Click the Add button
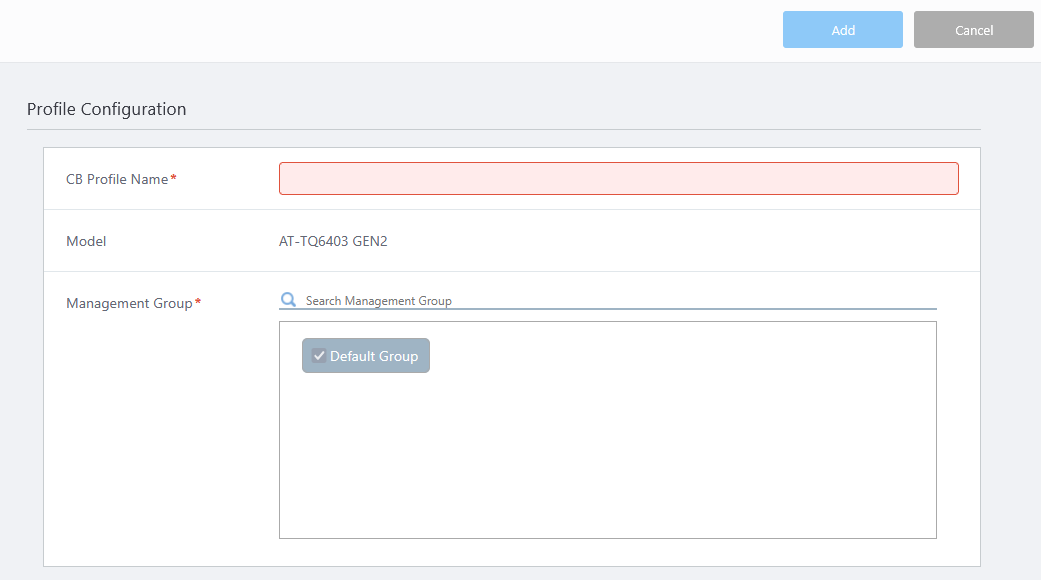This screenshot has width=1041, height=580. [843, 30]
